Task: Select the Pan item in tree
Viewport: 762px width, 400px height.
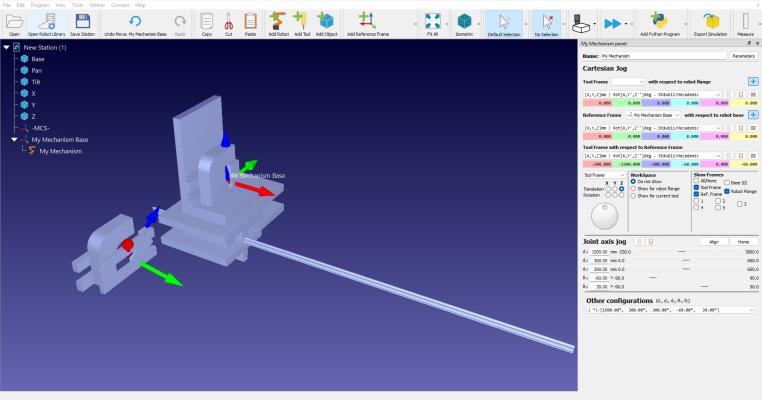Action: [x=36, y=70]
